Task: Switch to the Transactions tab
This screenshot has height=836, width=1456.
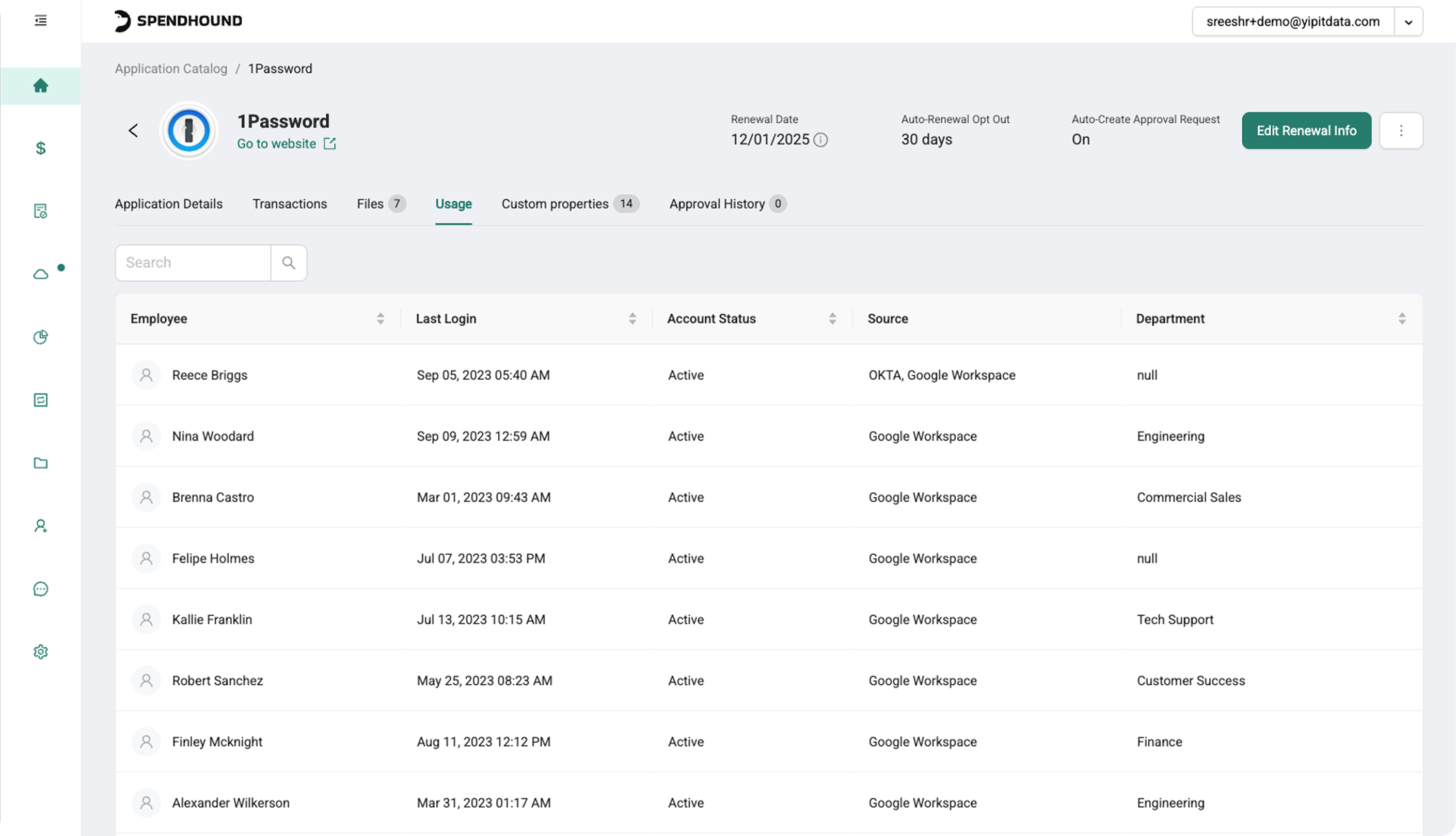Action: click(290, 204)
